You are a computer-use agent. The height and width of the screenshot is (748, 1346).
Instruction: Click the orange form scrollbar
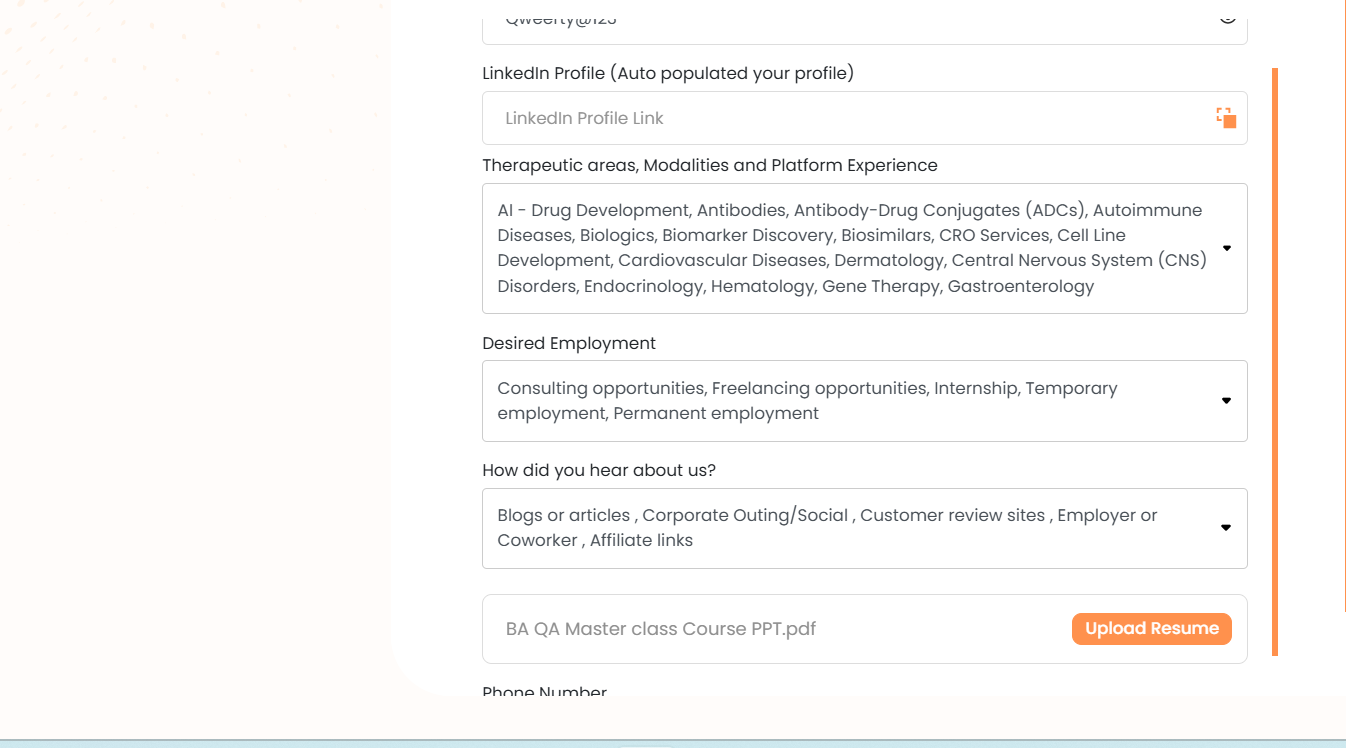point(1275,360)
